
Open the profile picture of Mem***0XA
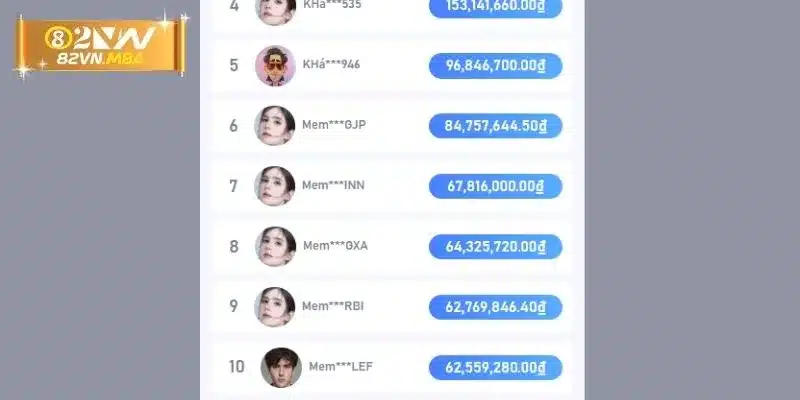tap(275, 246)
